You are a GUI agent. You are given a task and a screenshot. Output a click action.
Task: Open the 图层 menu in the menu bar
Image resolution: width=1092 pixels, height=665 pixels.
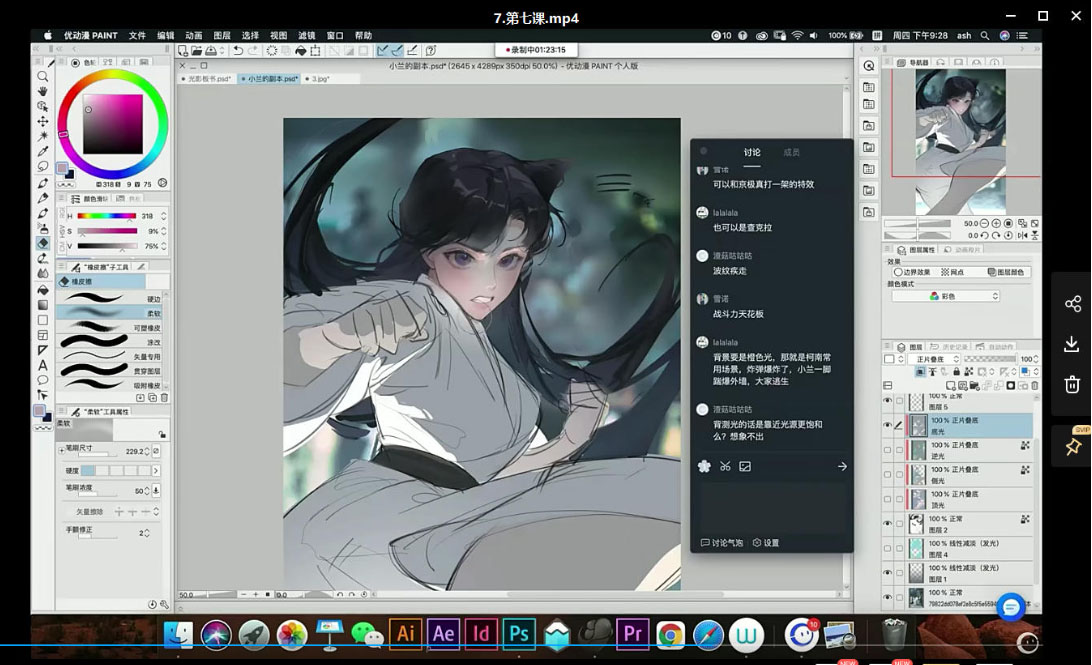tap(221, 36)
